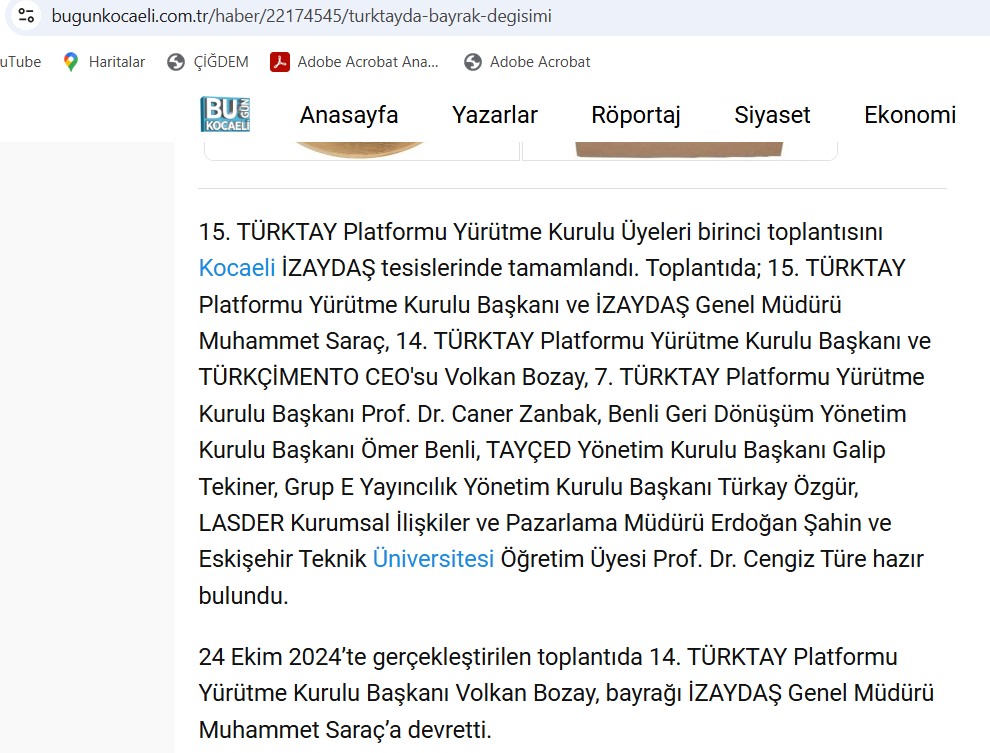Click the text 'Prof. Dr. Caner Zanbak'

(479, 414)
